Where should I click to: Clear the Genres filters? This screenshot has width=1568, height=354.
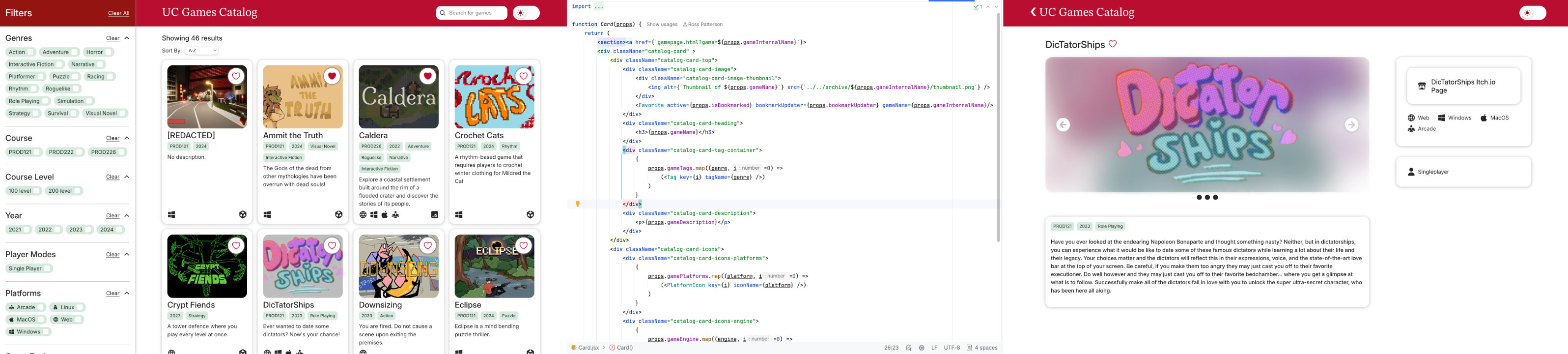point(112,38)
